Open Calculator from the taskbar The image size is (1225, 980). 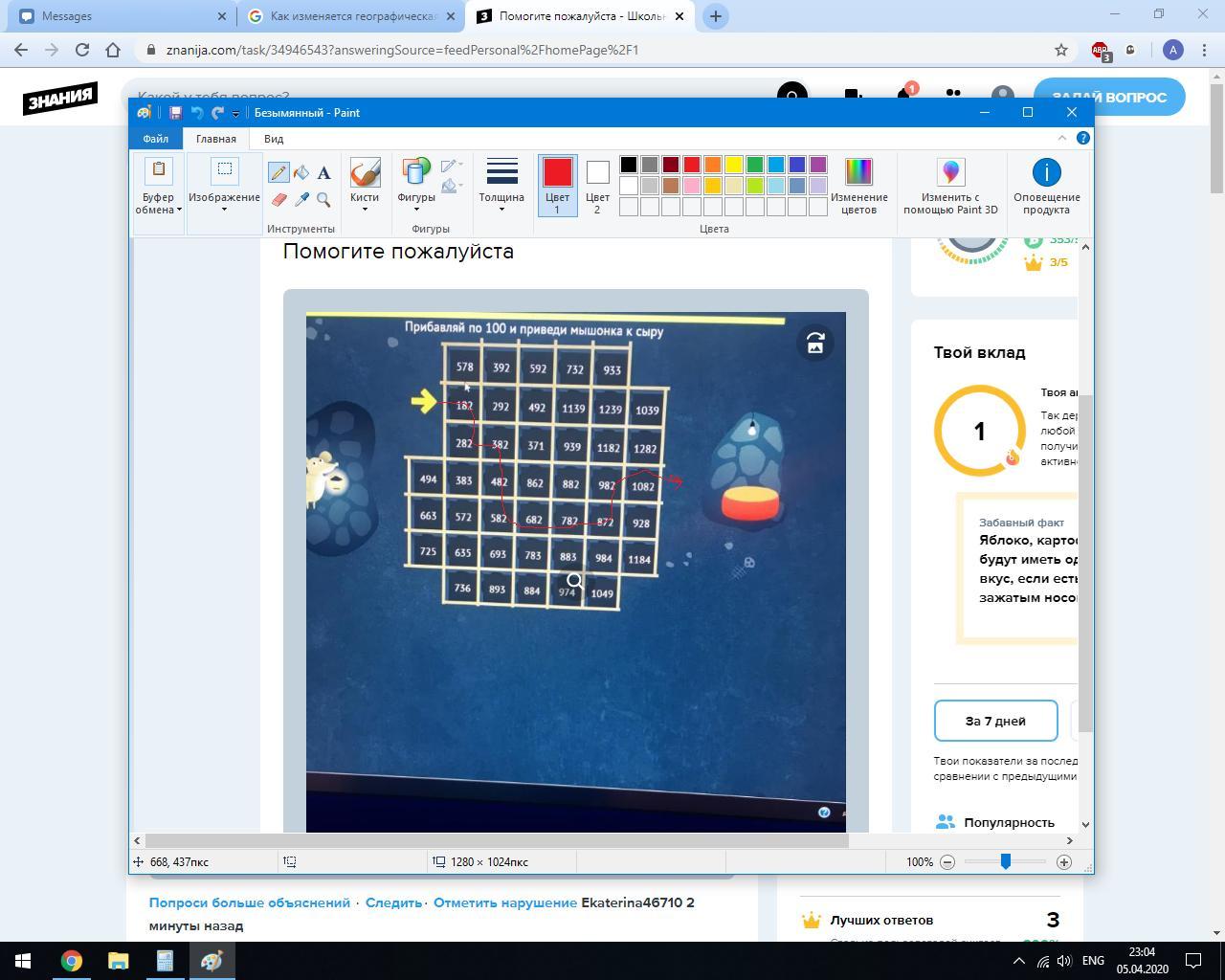165,961
